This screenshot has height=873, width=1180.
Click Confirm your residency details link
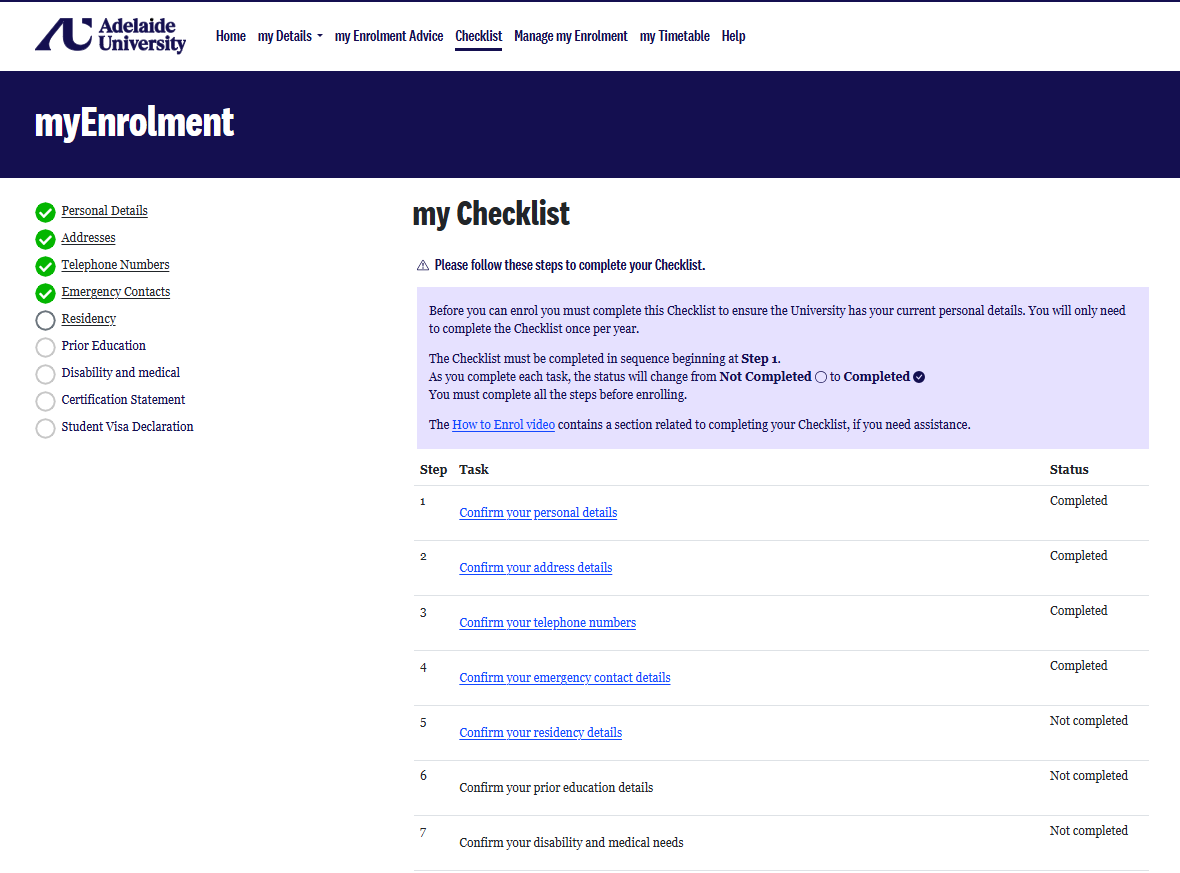540,733
